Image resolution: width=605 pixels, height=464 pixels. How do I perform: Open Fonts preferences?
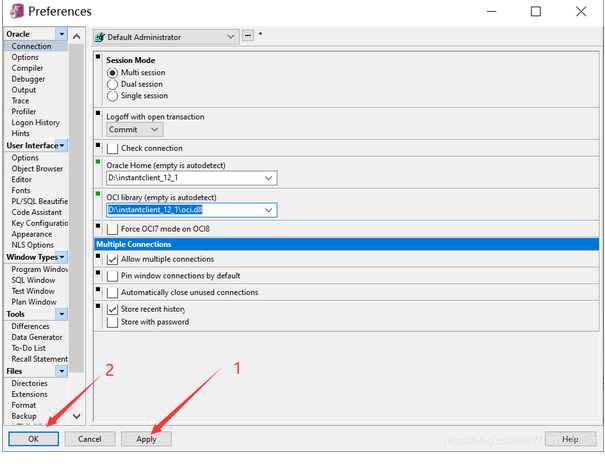click(x=21, y=191)
